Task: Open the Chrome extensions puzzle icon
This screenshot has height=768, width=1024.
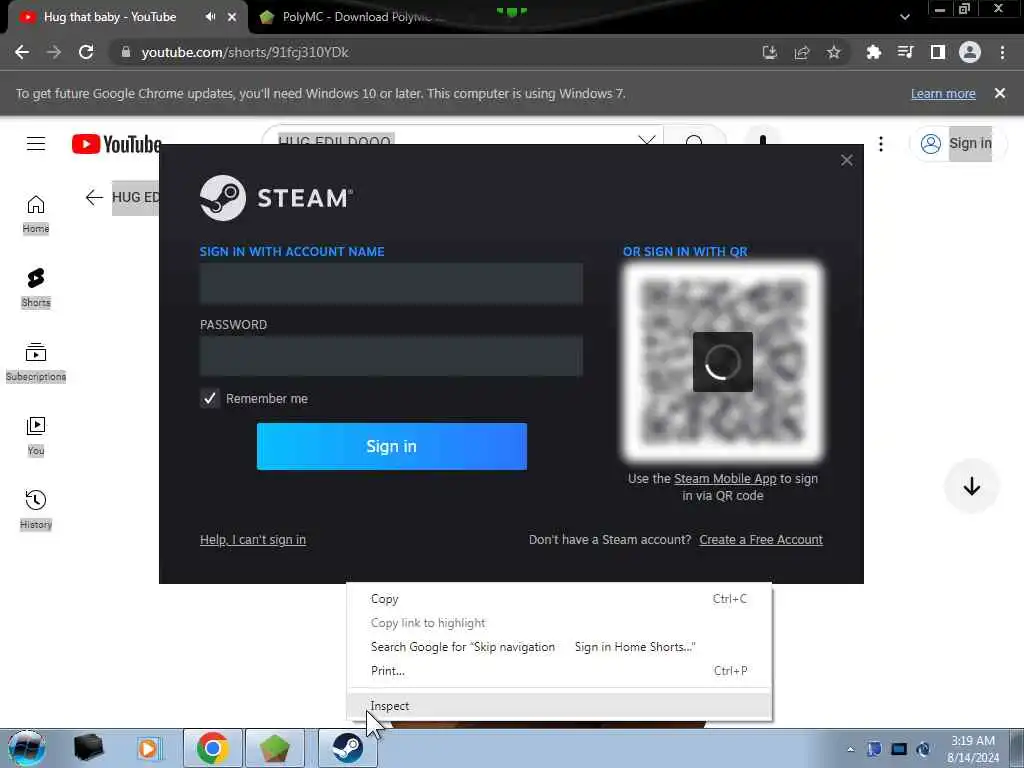Action: 874,52
